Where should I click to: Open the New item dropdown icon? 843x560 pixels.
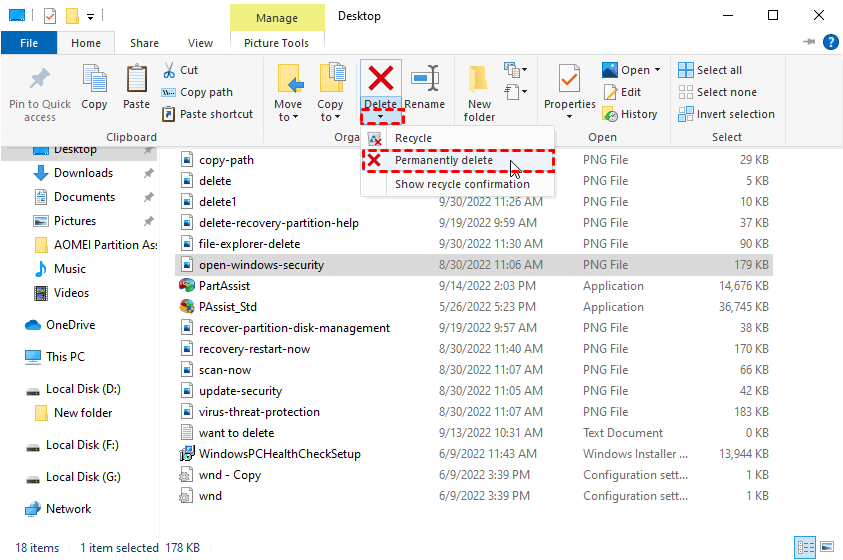(515, 70)
